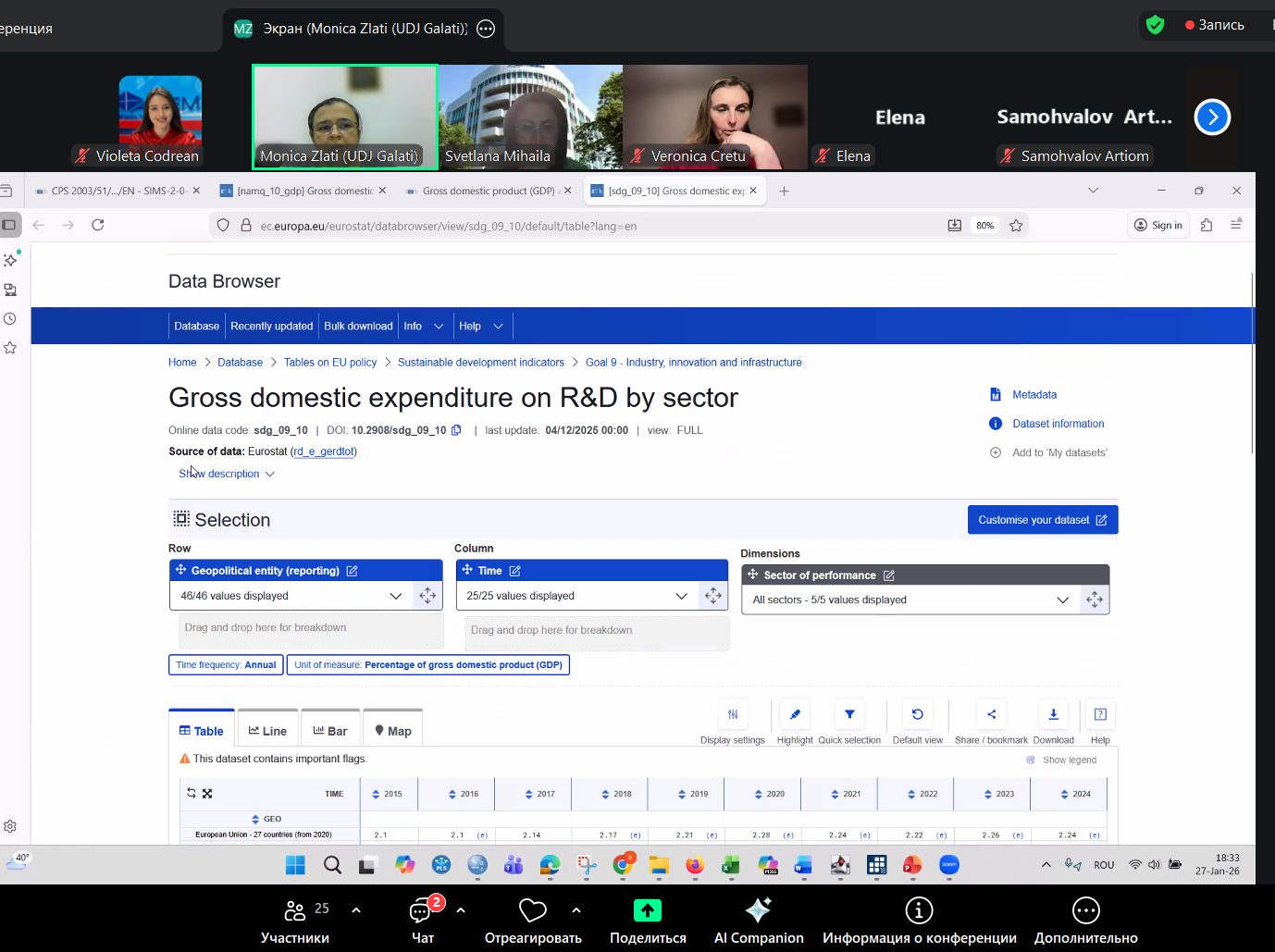Viewport: 1275px width, 952px height.
Task: Sort table by the 2015 column
Action: (376, 794)
